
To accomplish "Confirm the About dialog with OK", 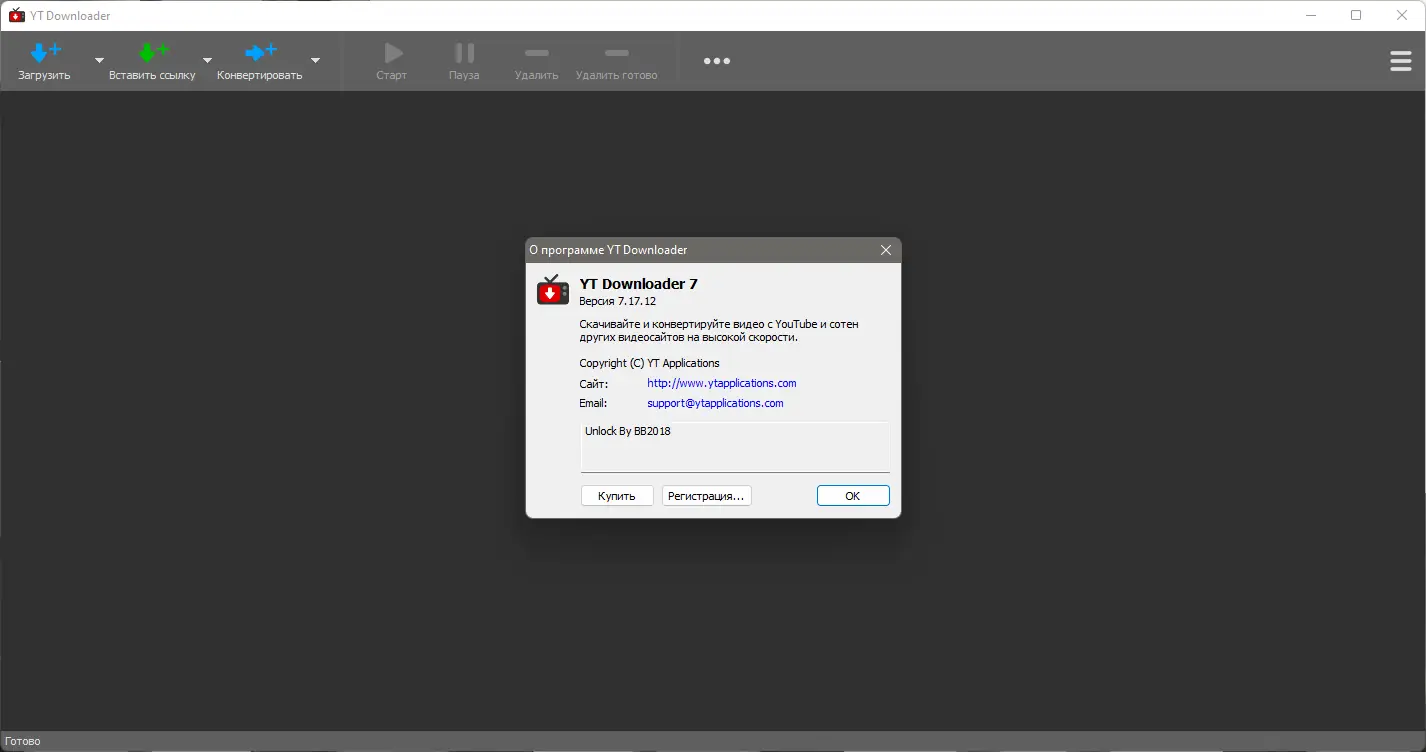I will (x=853, y=496).
